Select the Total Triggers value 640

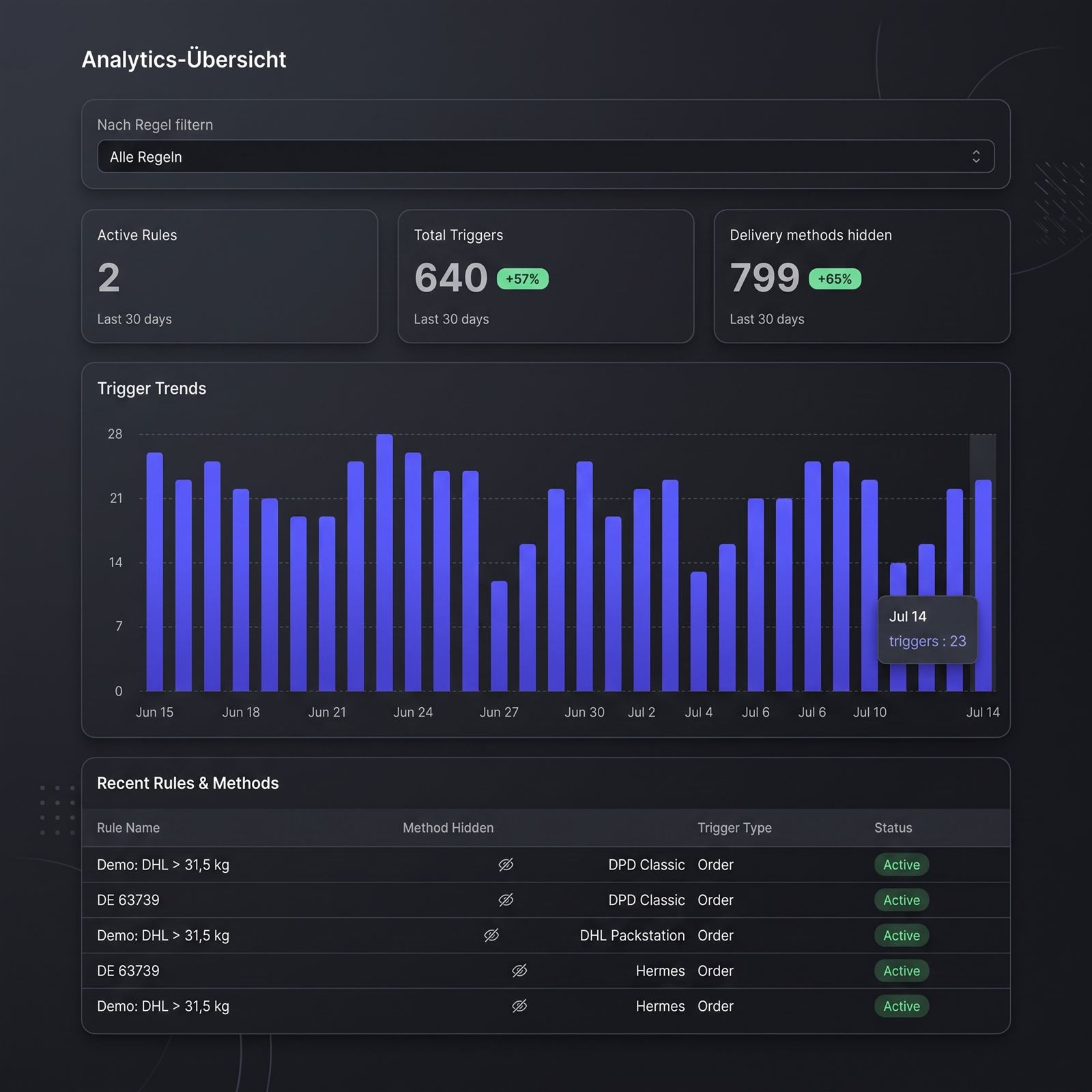[x=450, y=278]
